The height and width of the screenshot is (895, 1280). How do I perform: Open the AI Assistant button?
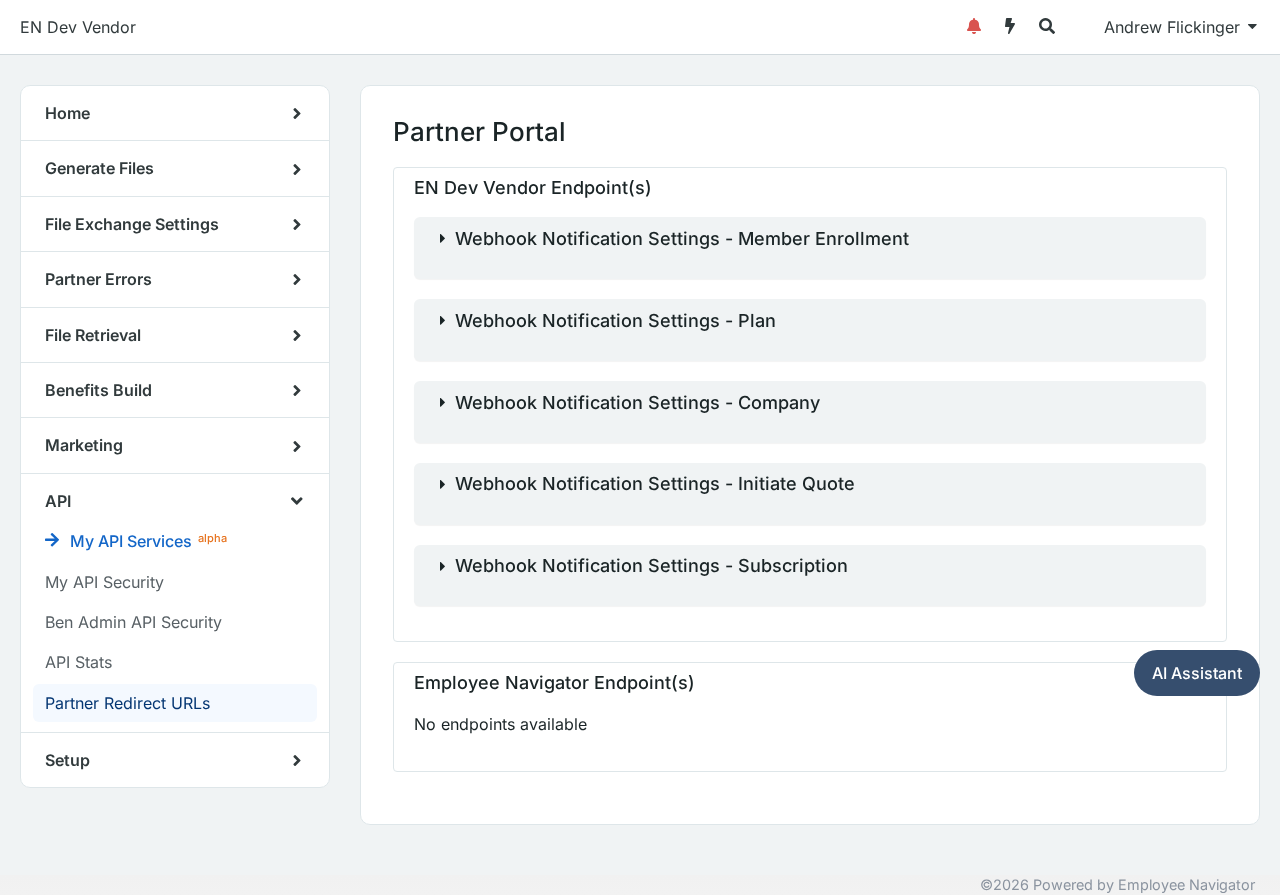(1197, 673)
